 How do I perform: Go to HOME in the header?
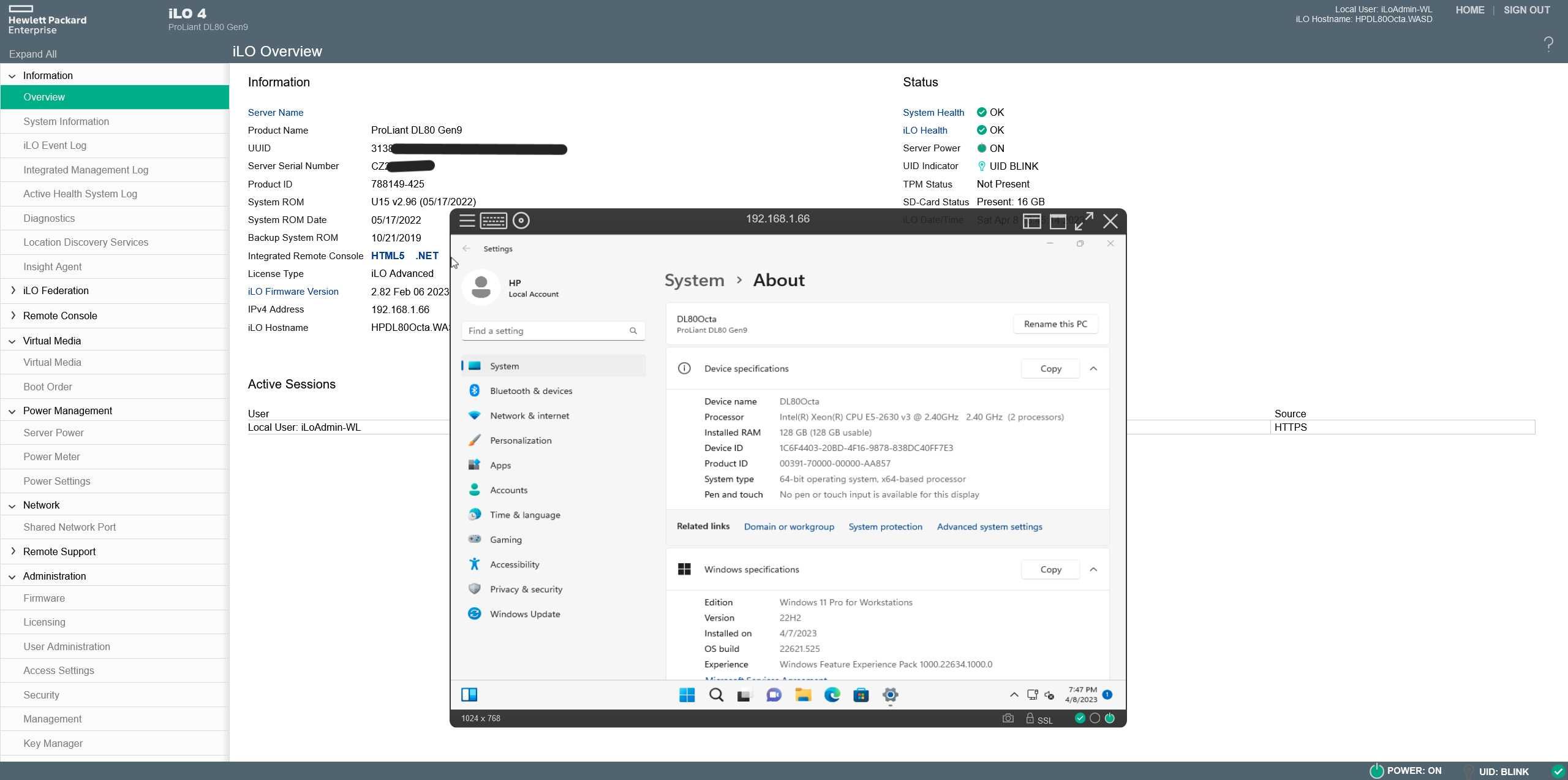click(x=1469, y=10)
